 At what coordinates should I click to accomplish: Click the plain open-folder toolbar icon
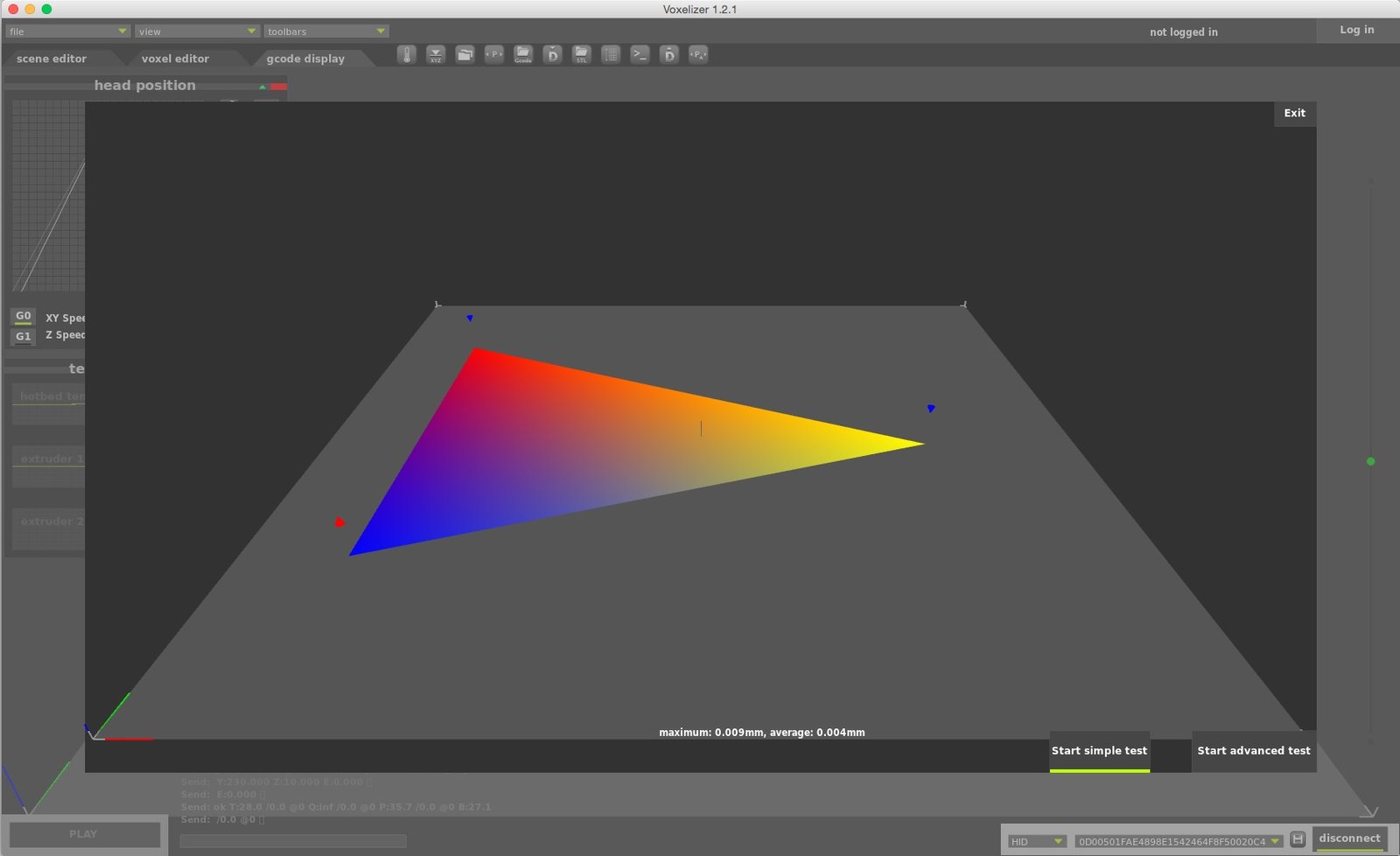[x=465, y=54]
